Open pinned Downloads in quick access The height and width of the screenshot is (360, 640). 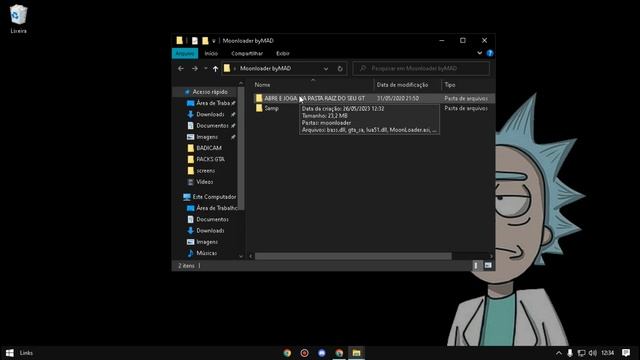(211, 115)
